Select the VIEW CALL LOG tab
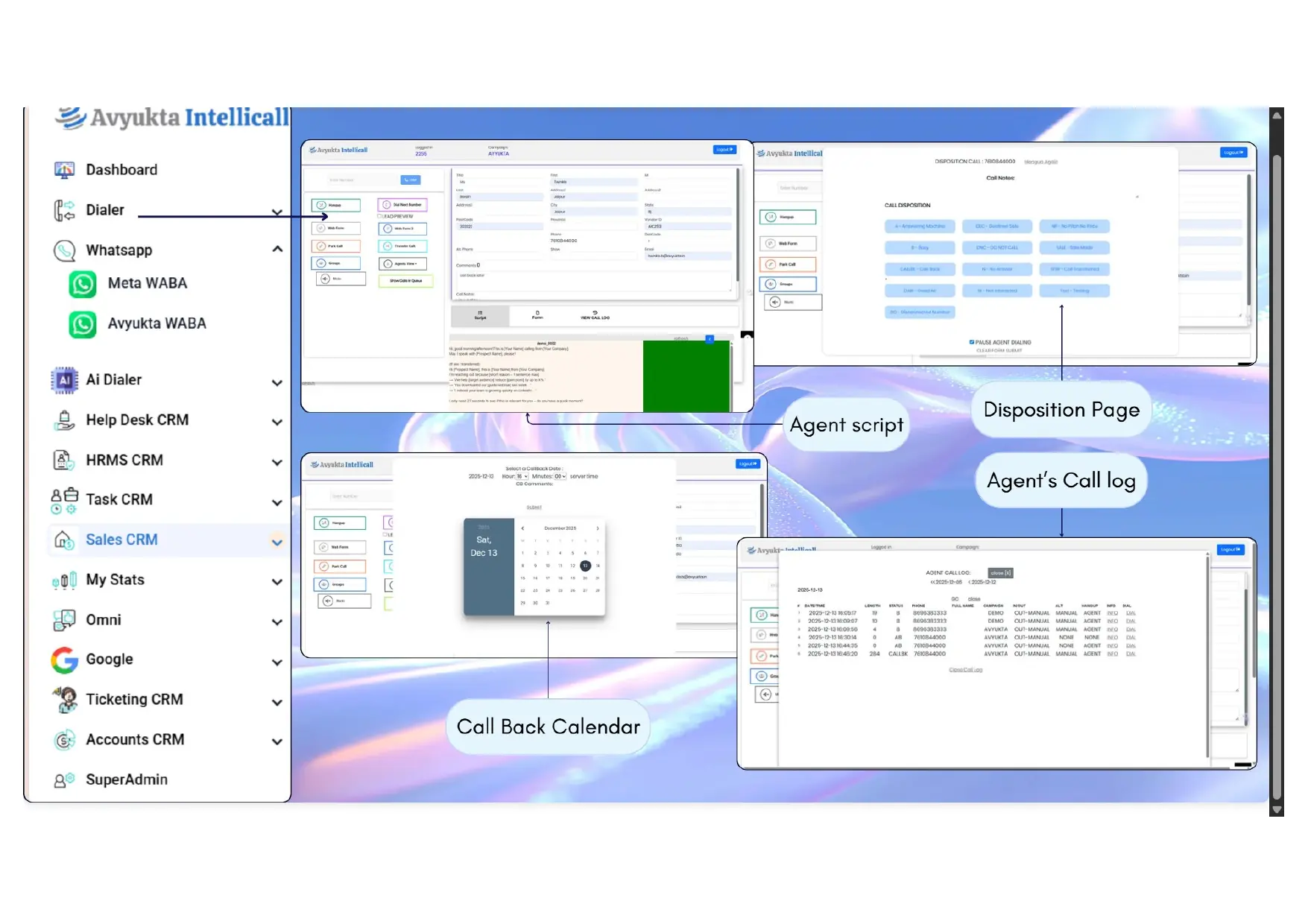Screen dimensions: 1308x924 pyautogui.click(x=595, y=316)
